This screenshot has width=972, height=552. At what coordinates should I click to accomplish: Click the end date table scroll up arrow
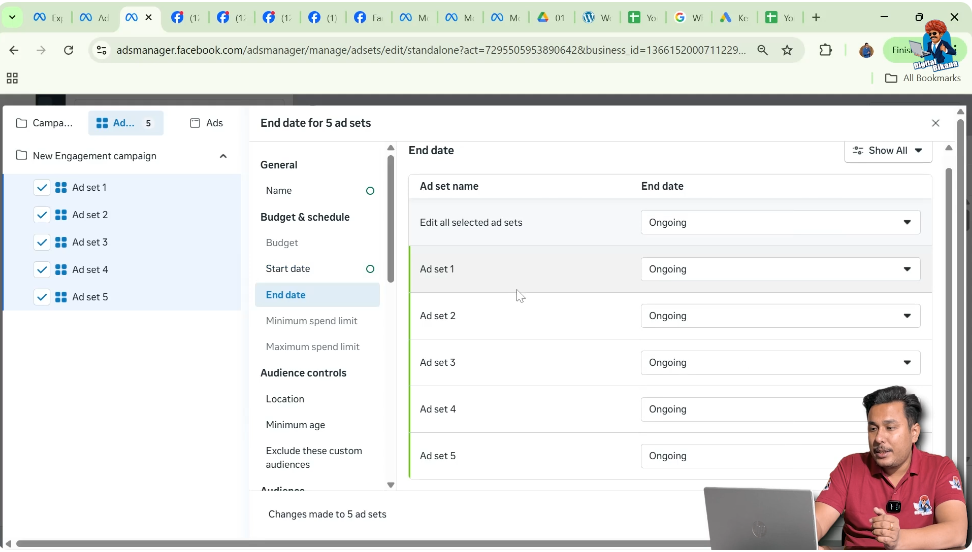click(x=948, y=148)
